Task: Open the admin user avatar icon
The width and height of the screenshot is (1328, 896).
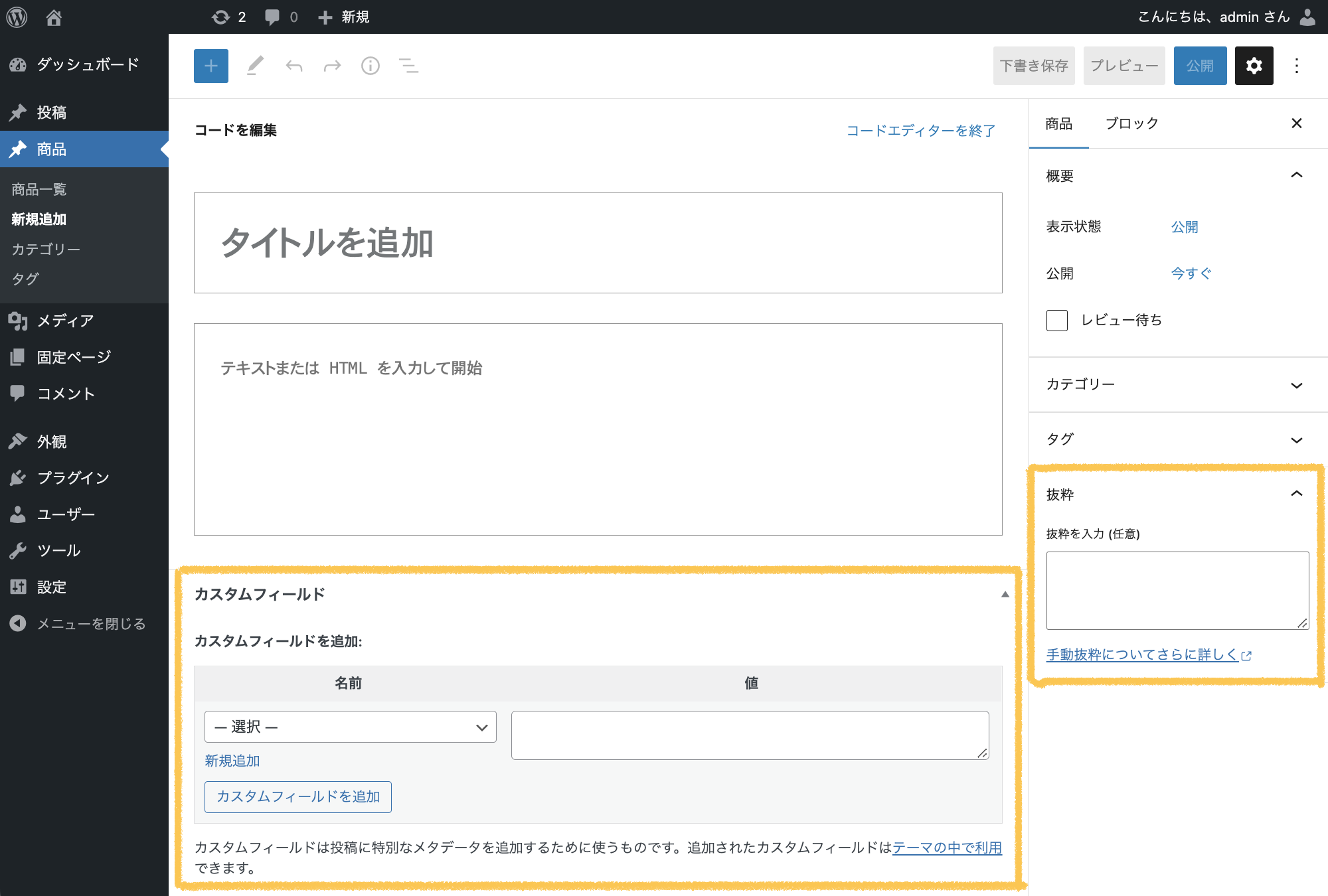Action: click(x=1307, y=17)
